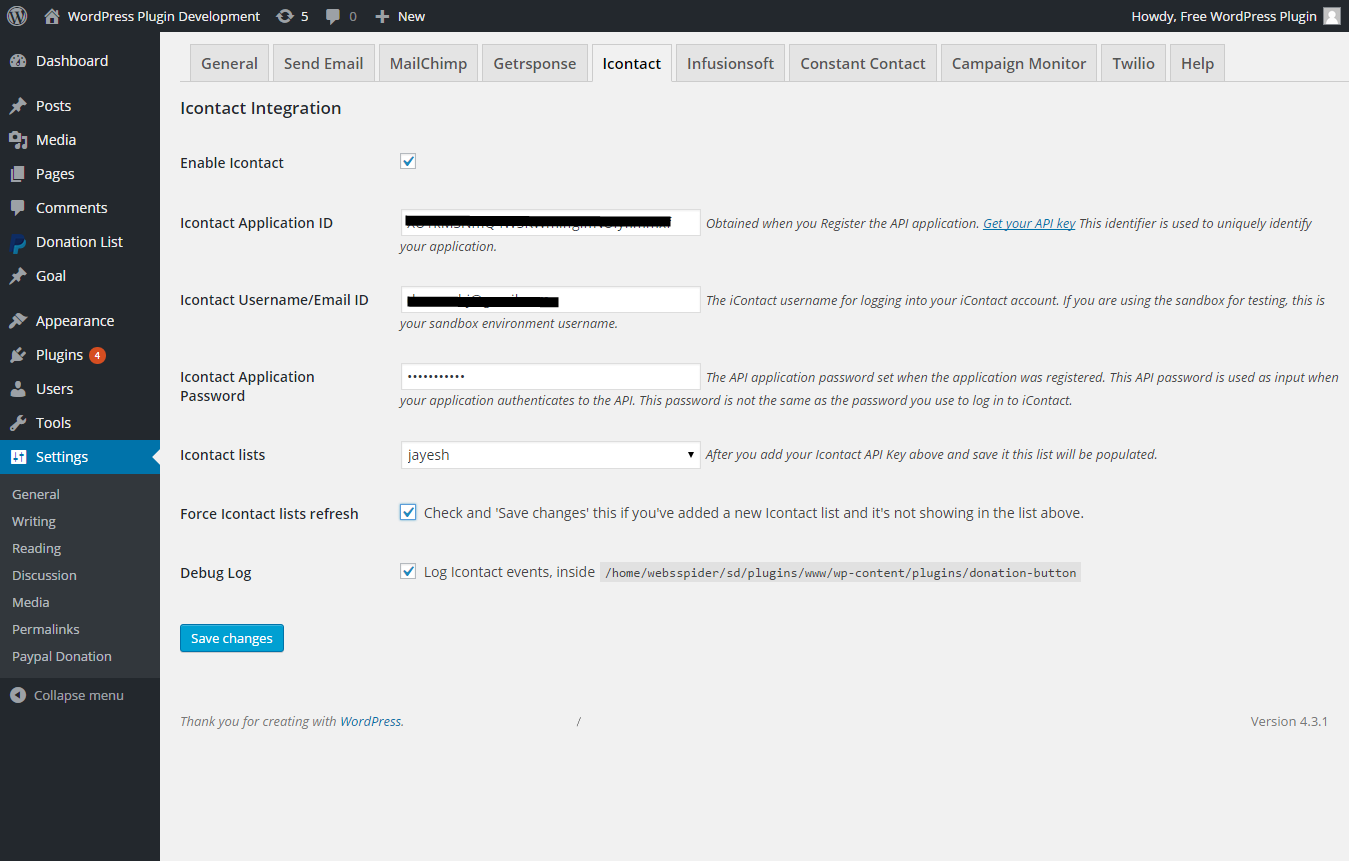
Task: Open the Permalinks settings submenu
Action: 46,629
